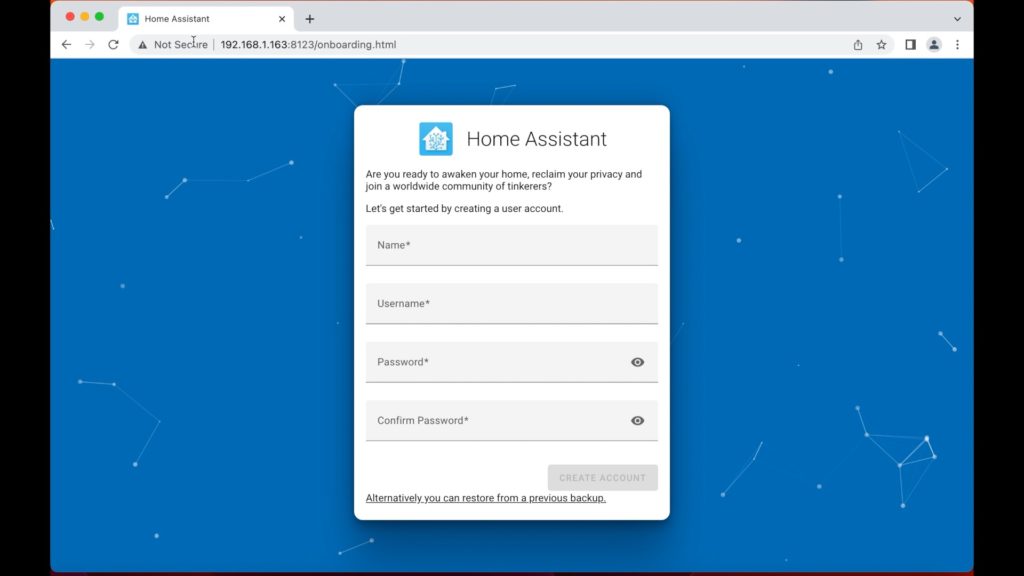Click the Home Assistant logo icon
The width and height of the screenshot is (1024, 576).
[436, 138]
